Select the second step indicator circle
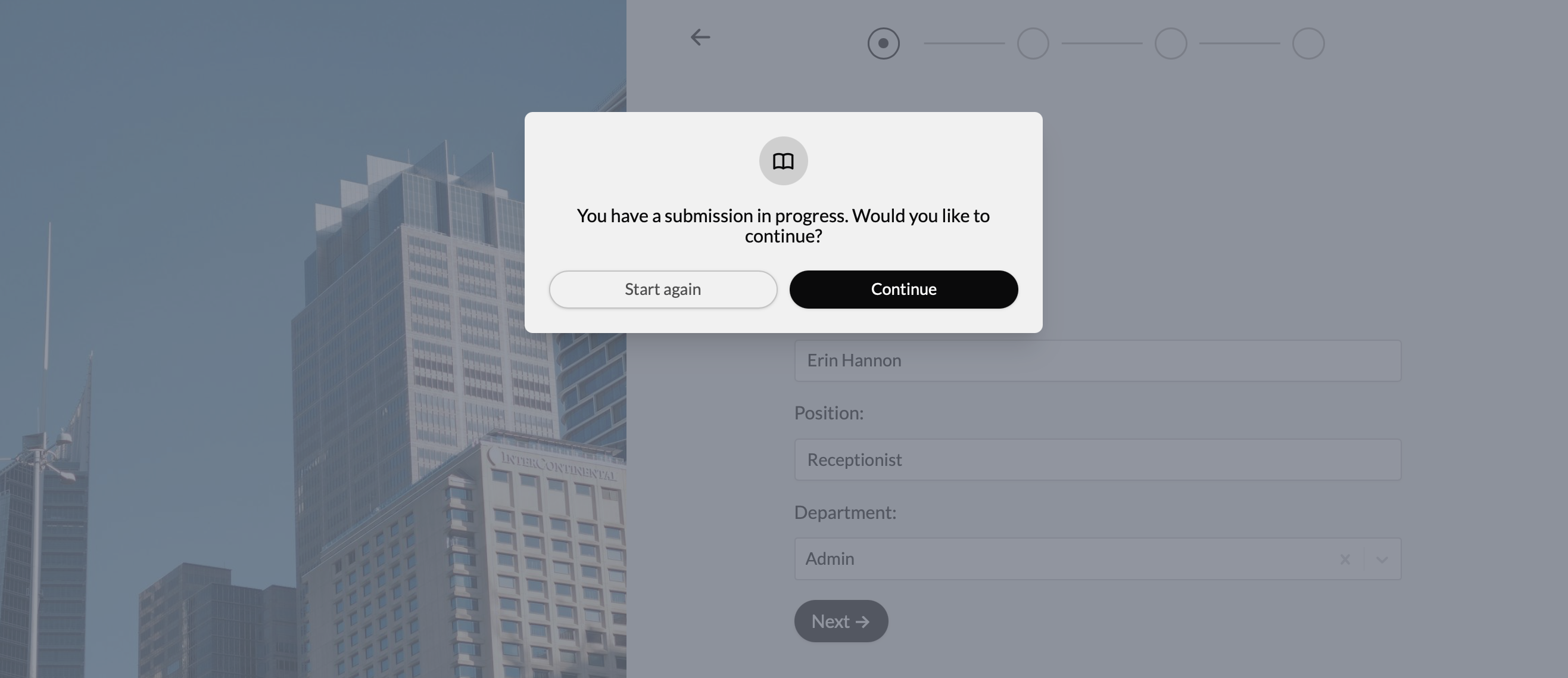1568x678 pixels. (x=1033, y=43)
